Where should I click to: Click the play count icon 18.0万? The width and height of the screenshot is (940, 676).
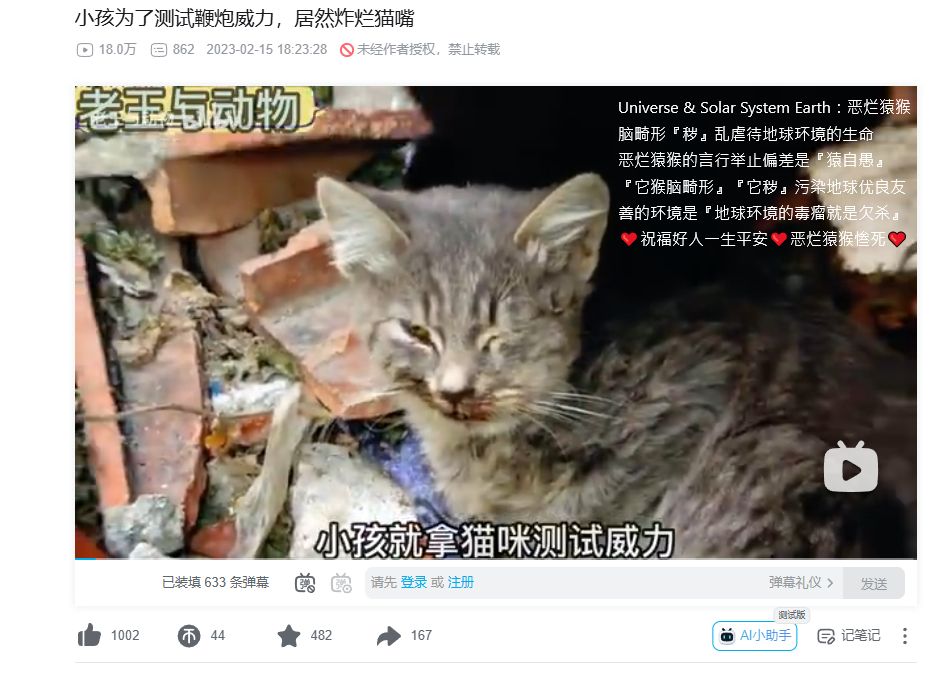(85, 50)
